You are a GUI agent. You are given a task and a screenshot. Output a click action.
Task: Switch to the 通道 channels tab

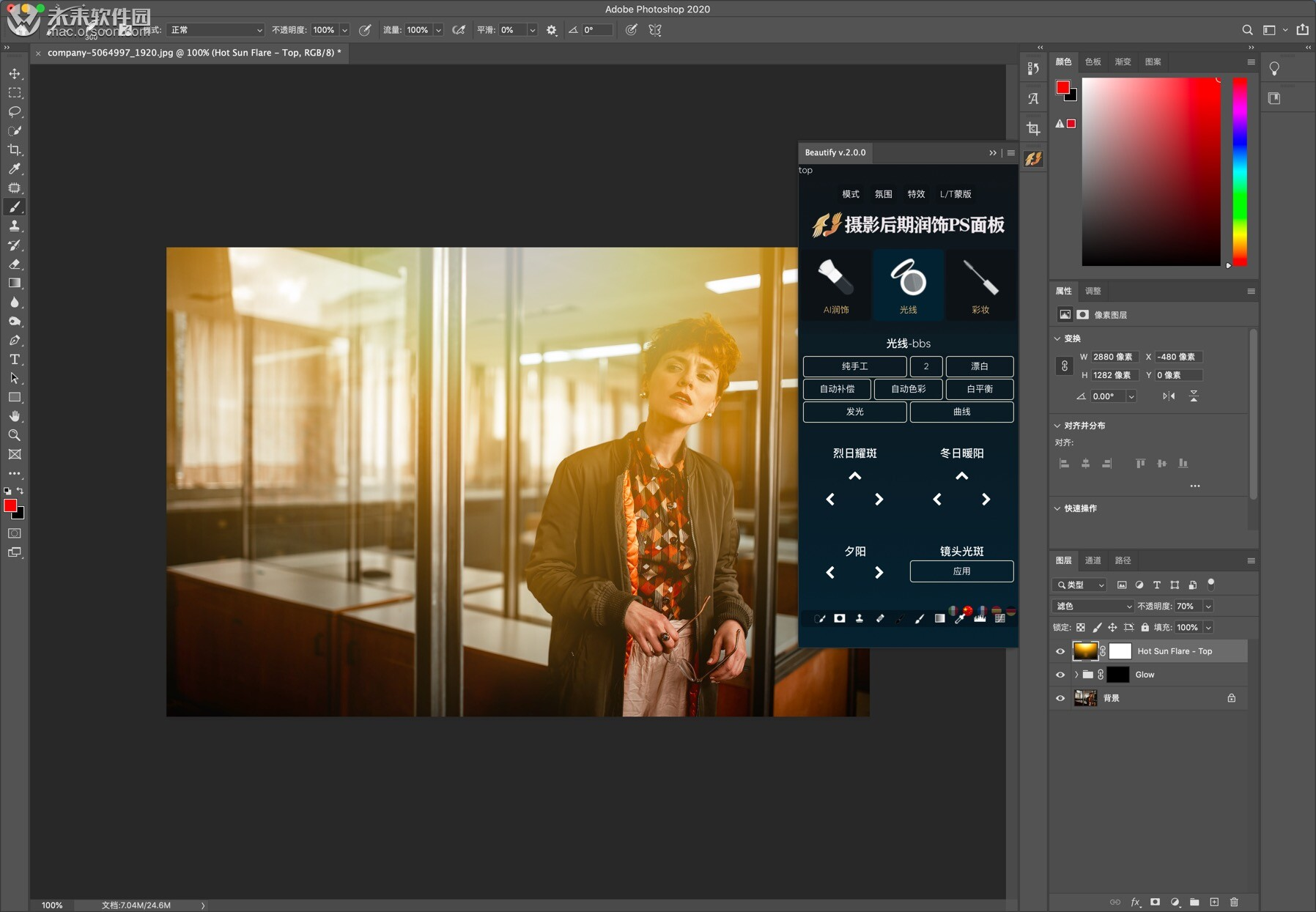tap(1093, 560)
